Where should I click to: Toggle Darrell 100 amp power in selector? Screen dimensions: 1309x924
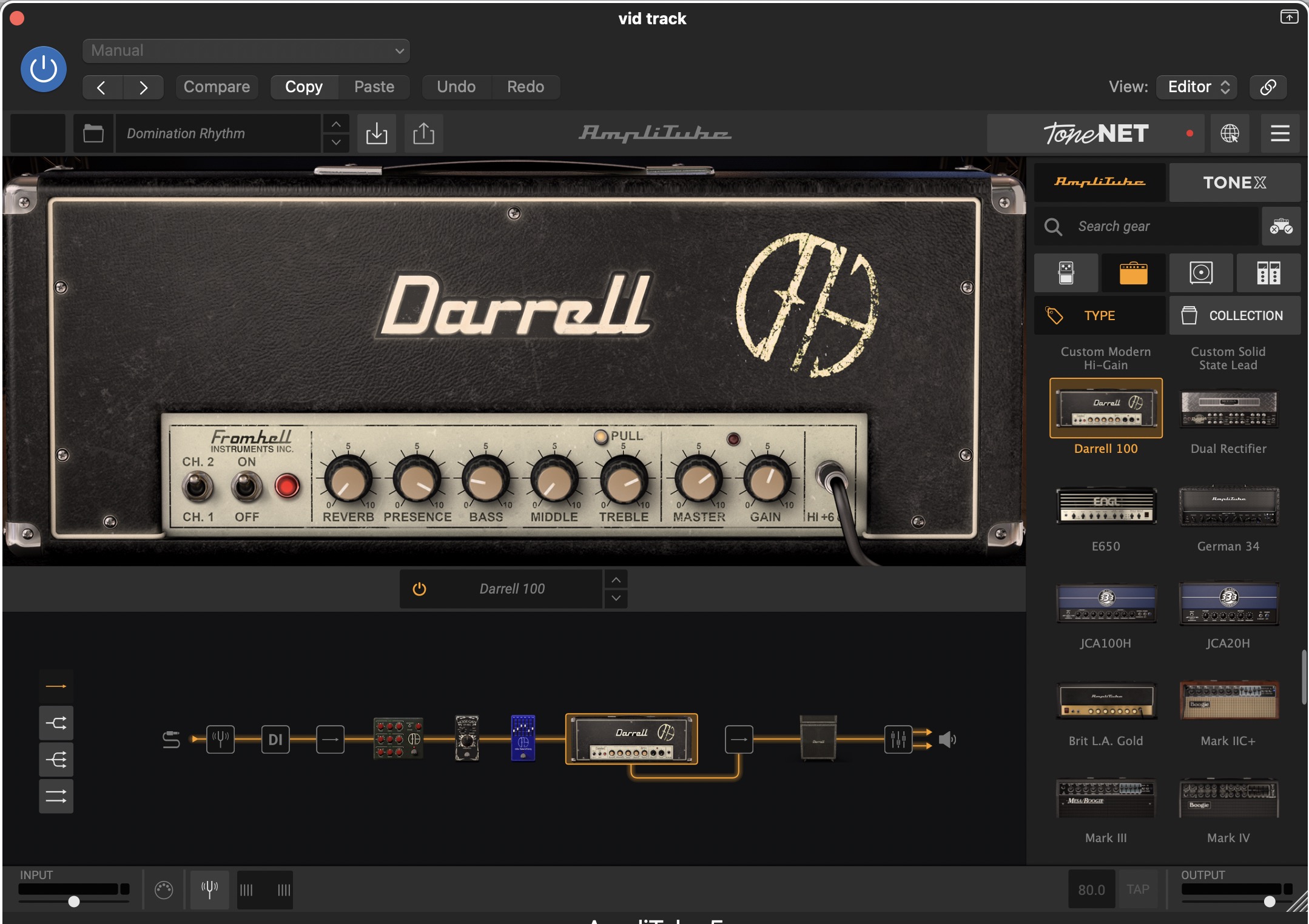(419, 589)
